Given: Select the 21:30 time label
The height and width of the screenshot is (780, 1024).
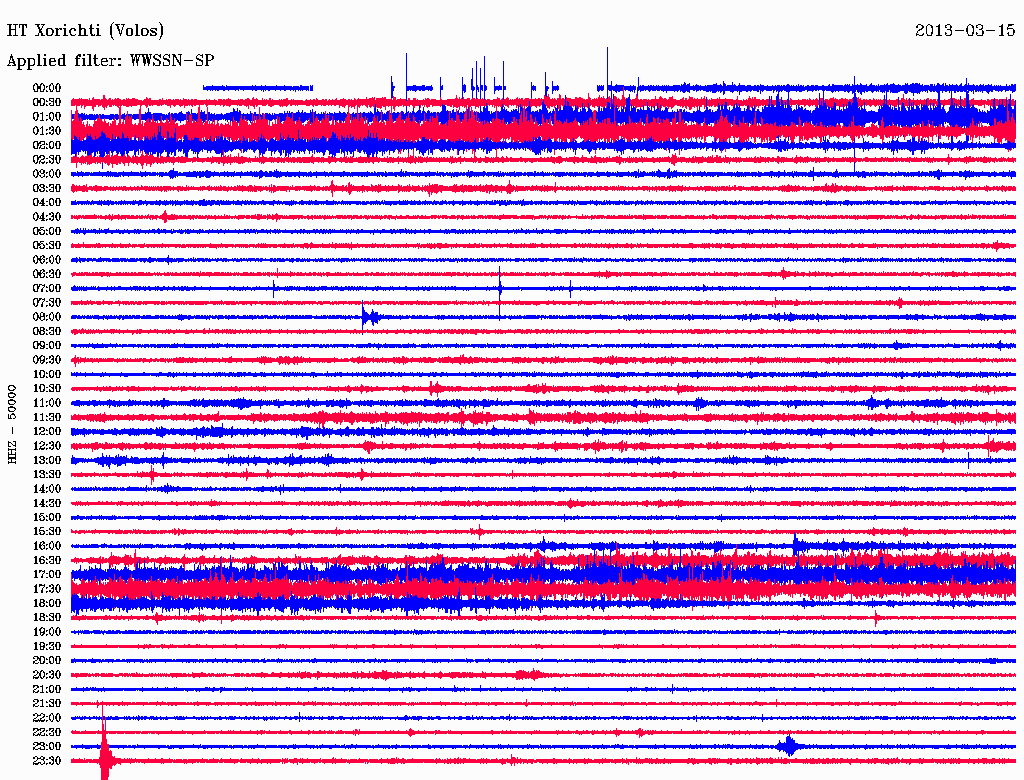Looking at the screenshot, I should [47, 704].
